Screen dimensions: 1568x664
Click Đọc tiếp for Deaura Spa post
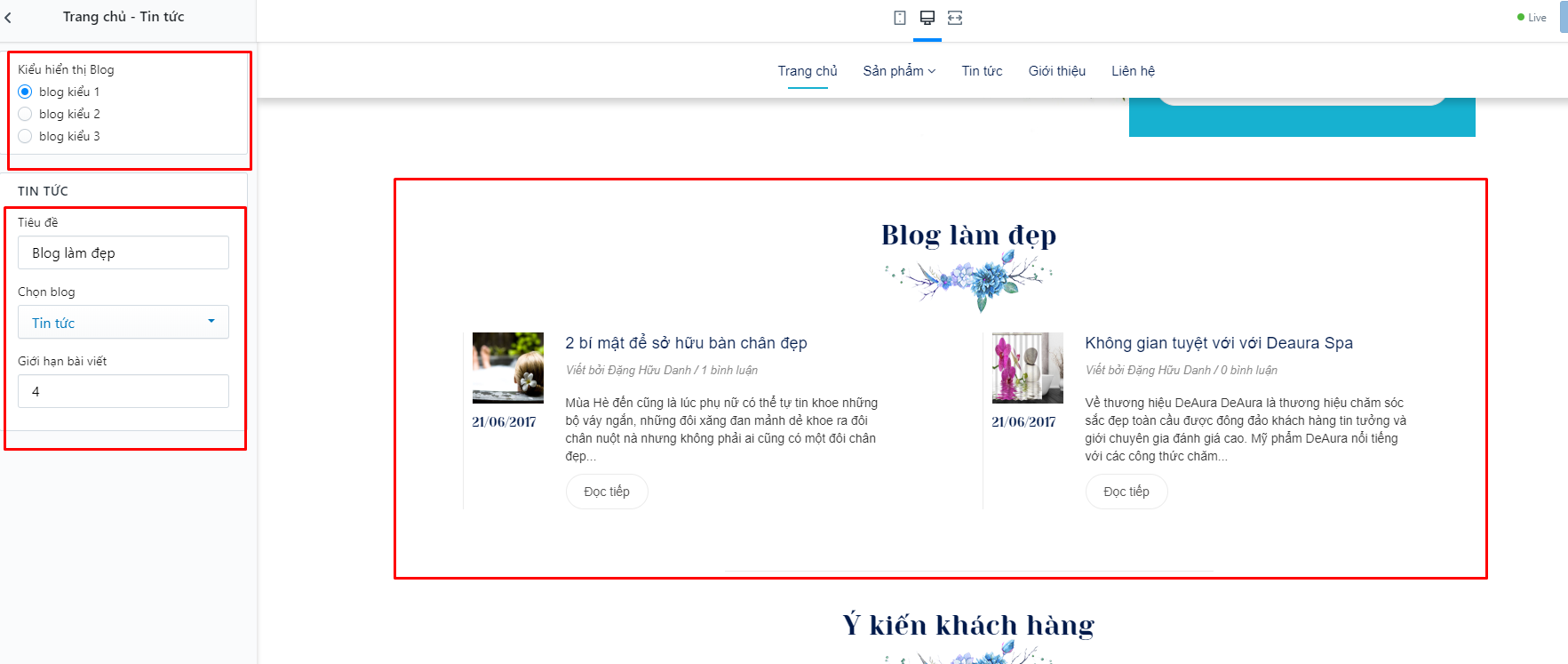[1126, 492]
